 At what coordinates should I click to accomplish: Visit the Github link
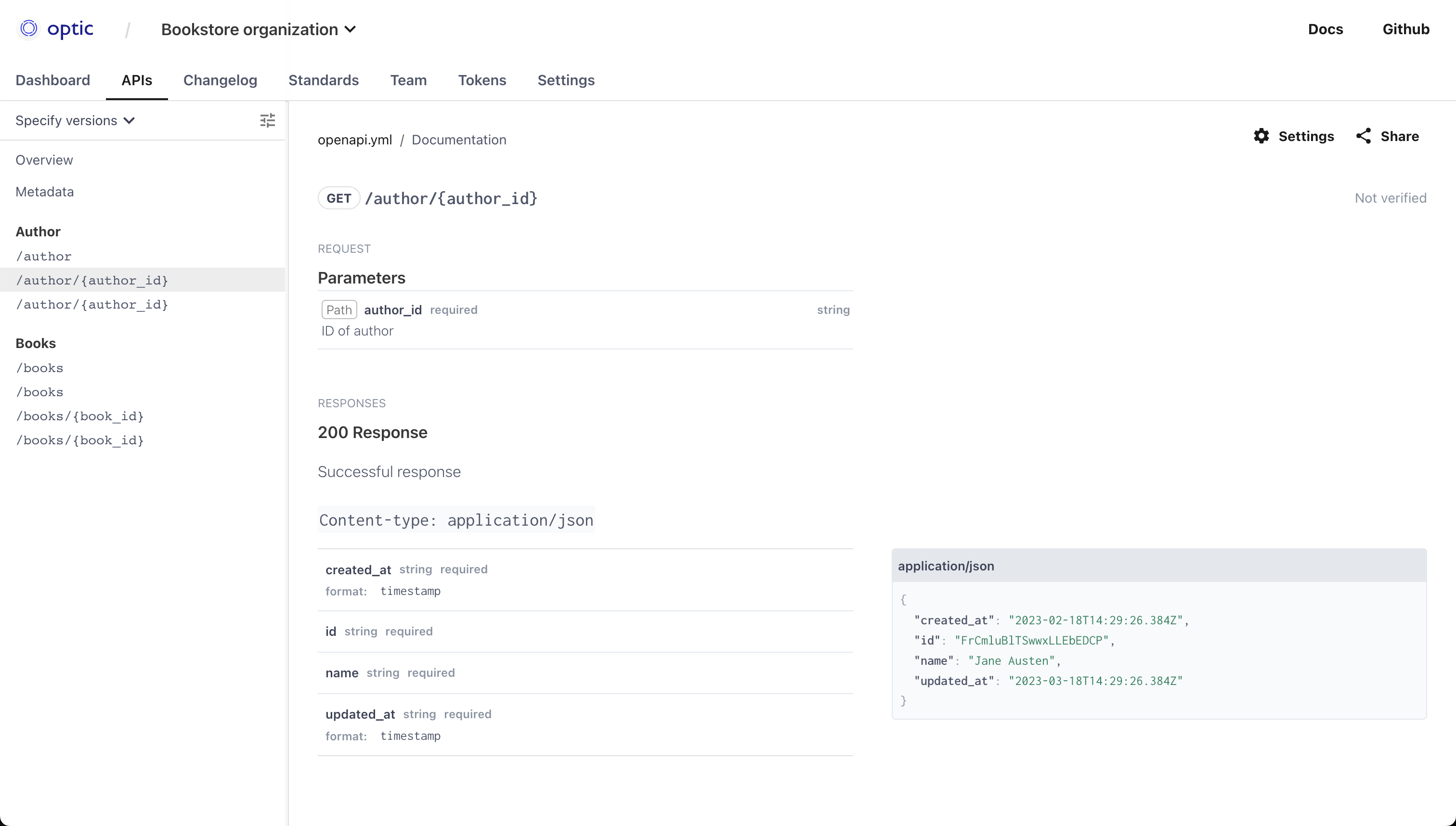pyautogui.click(x=1405, y=29)
